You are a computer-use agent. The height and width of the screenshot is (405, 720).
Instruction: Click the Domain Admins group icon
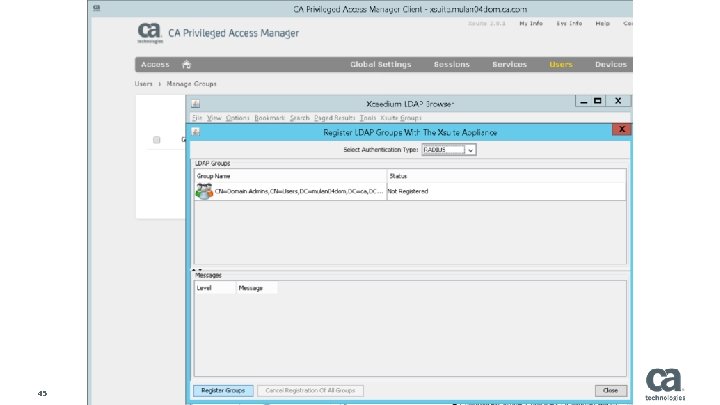point(204,191)
